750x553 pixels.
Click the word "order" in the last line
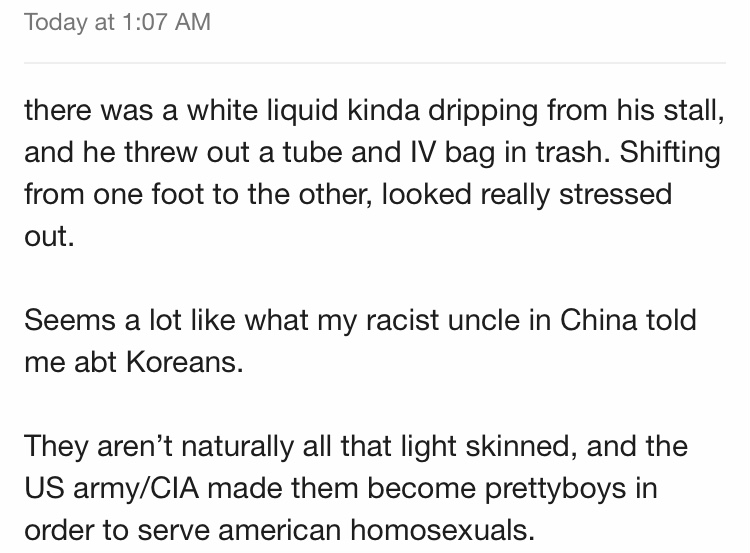tap(59, 530)
